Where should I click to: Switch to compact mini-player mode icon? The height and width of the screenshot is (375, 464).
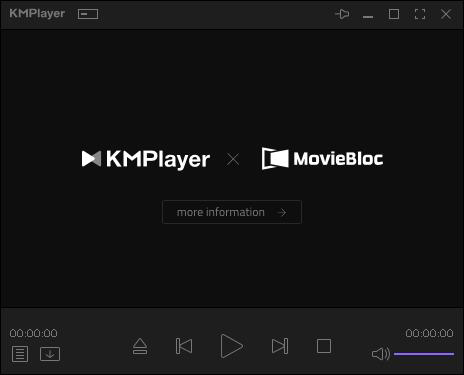coord(88,14)
